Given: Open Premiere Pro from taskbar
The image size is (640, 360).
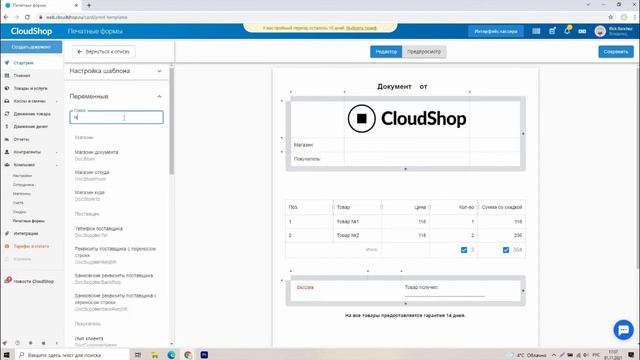Looking at the screenshot, I should tap(204, 355).
